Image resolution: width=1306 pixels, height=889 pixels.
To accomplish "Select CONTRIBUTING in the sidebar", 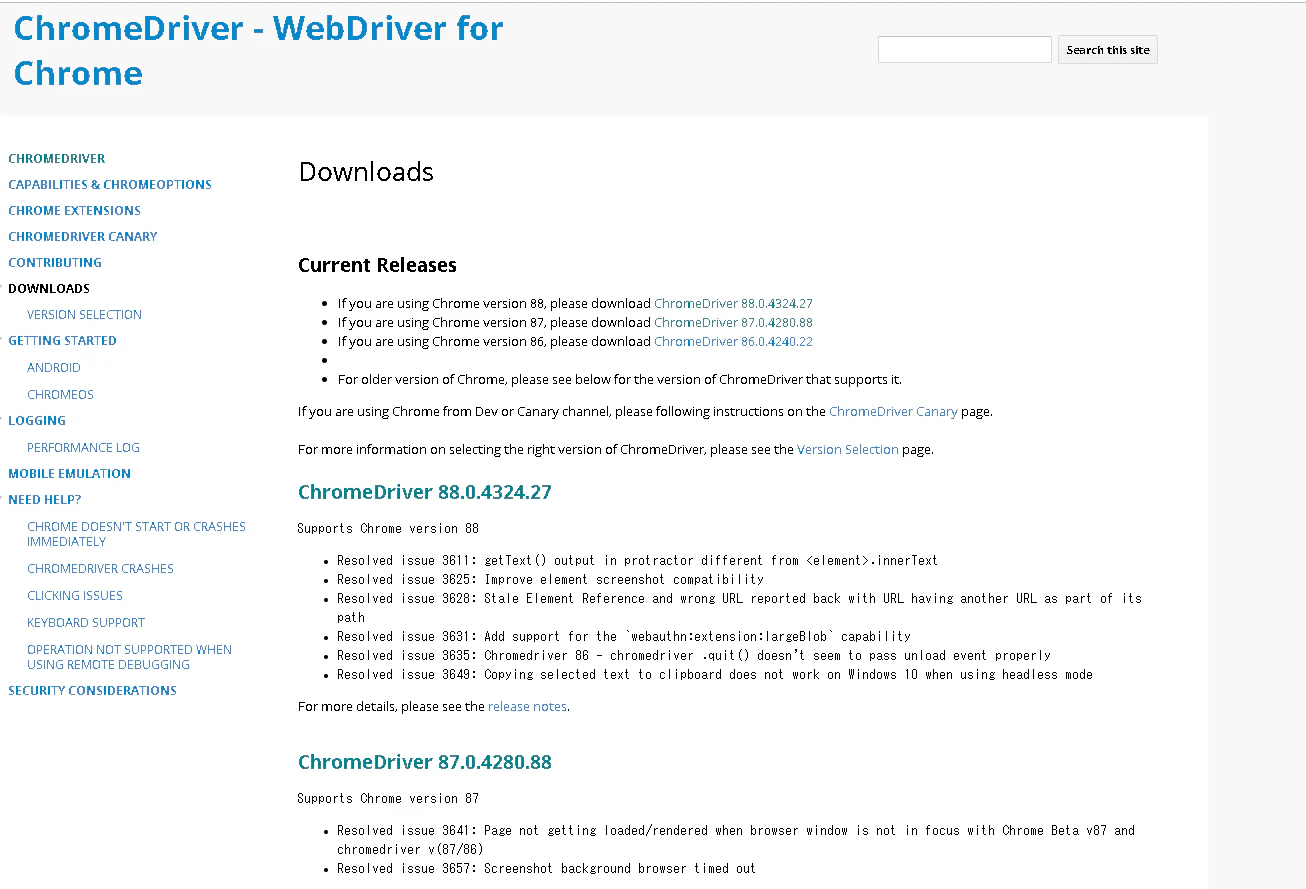I will click(x=55, y=262).
